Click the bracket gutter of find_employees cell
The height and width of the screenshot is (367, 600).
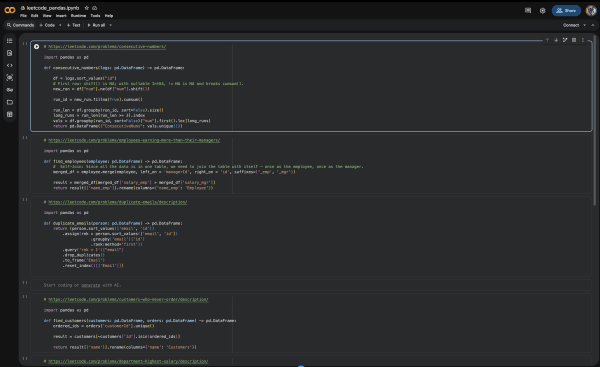[x=25, y=138]
